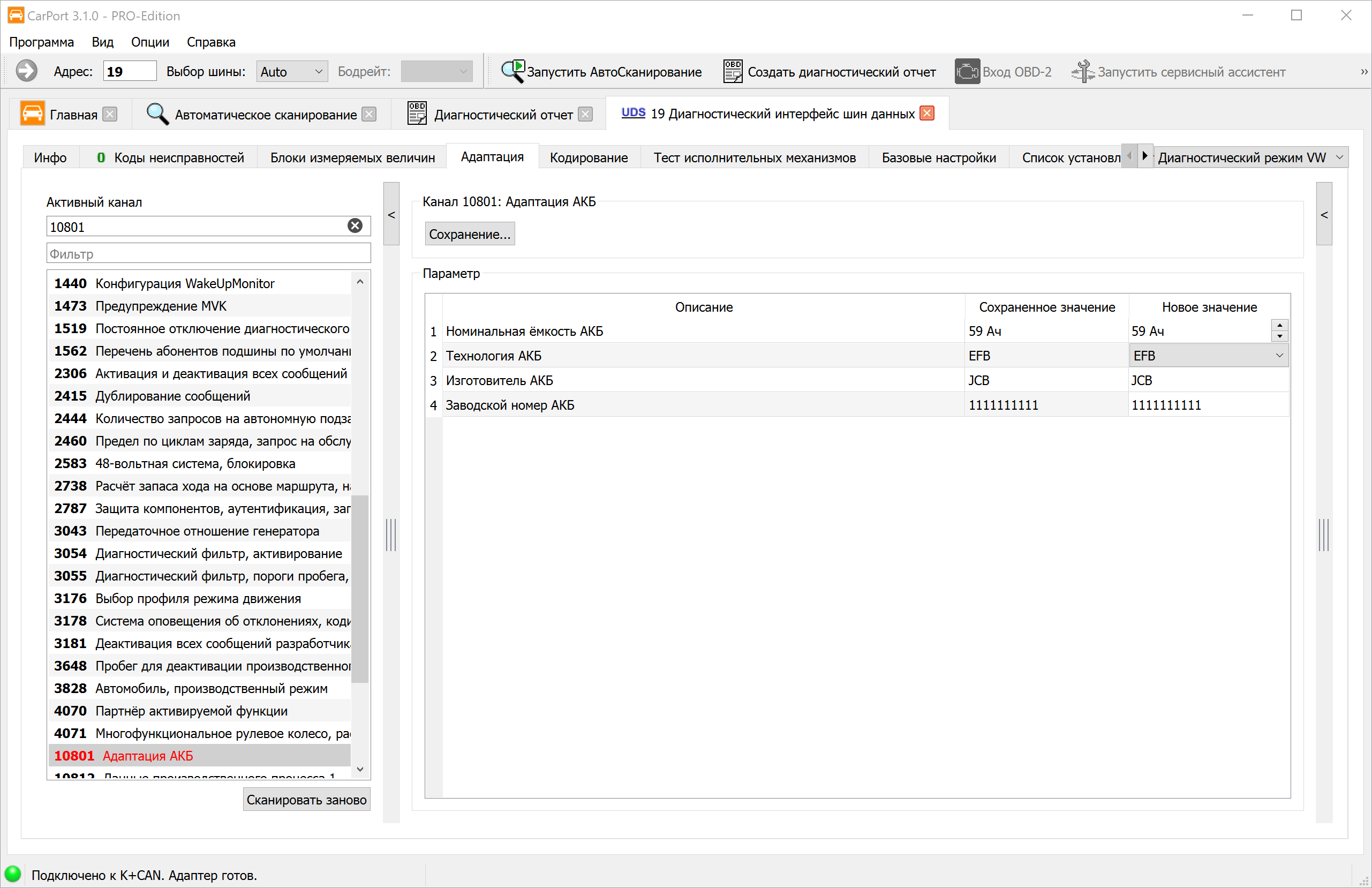Collapse the left channel panel with < handle

(391, 215)
